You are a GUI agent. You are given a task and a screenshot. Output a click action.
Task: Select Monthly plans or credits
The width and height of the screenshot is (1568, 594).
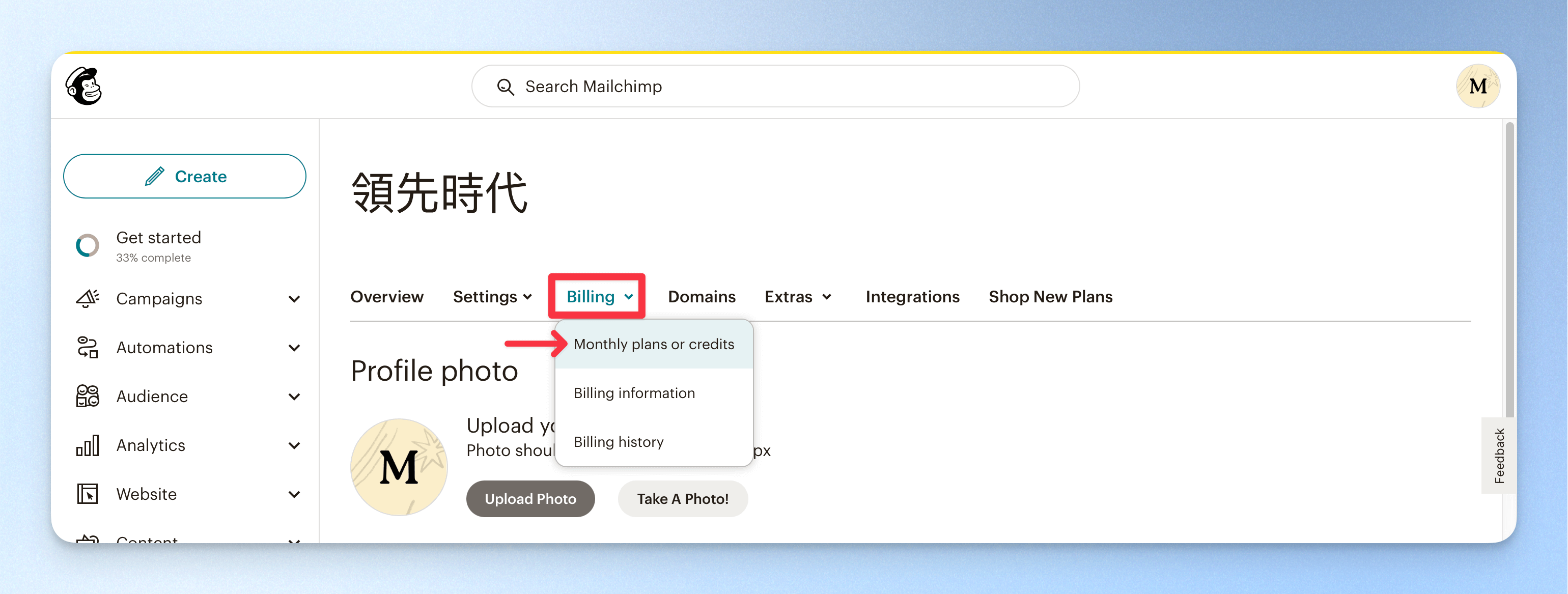[x=654, y=344]
